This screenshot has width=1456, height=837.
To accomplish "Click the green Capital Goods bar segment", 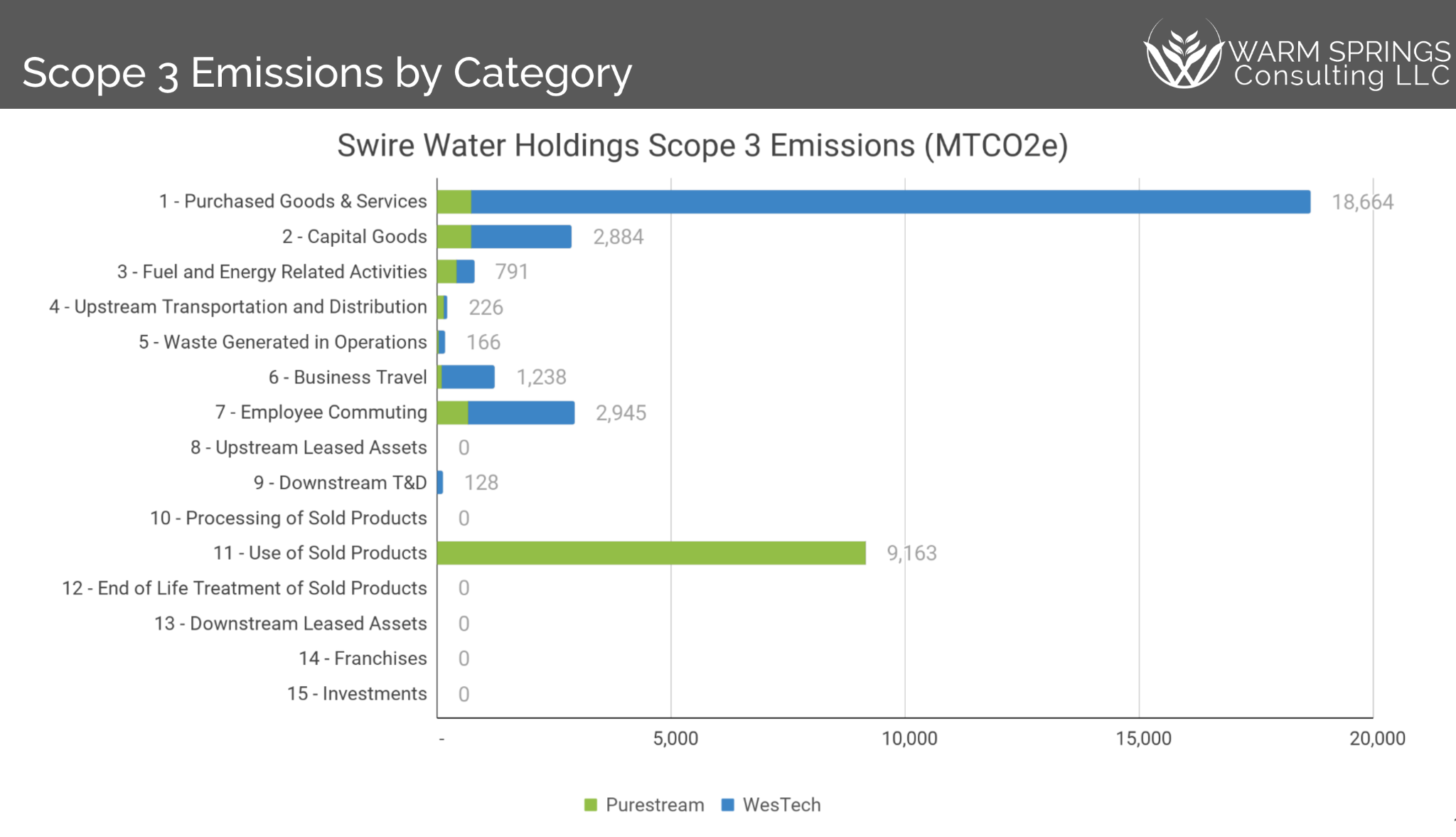I will point(454,237).
